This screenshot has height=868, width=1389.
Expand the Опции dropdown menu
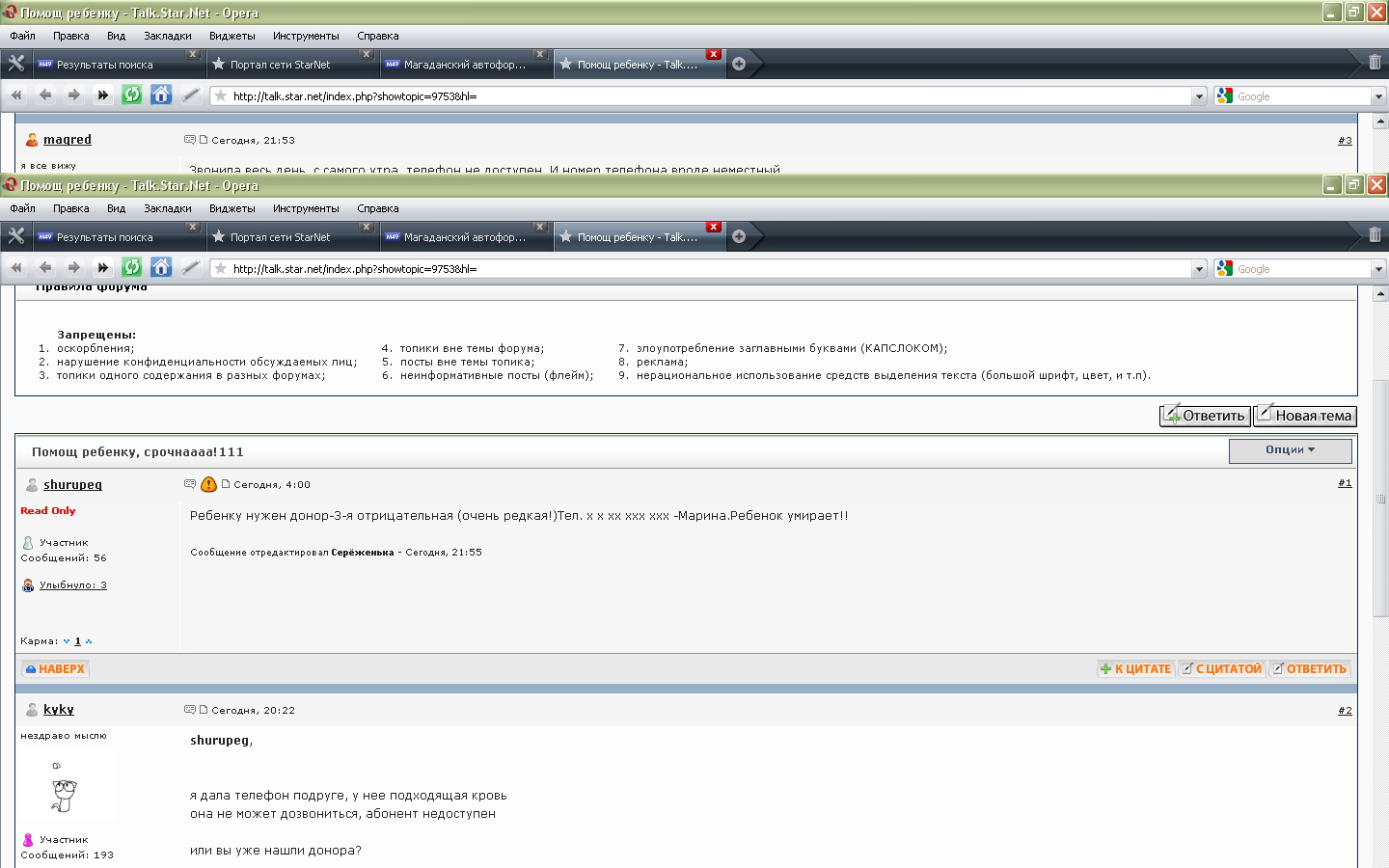(1290, 450)
